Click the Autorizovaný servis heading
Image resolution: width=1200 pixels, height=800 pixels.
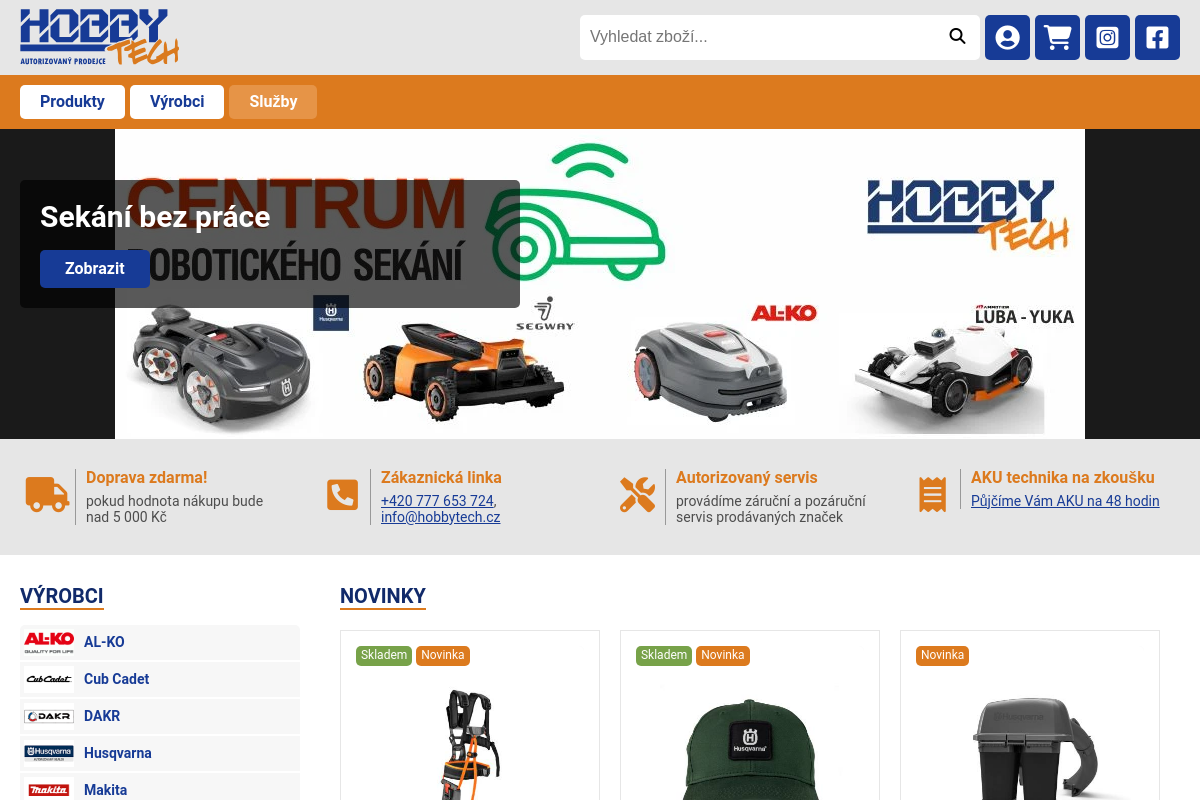[746, 478]
